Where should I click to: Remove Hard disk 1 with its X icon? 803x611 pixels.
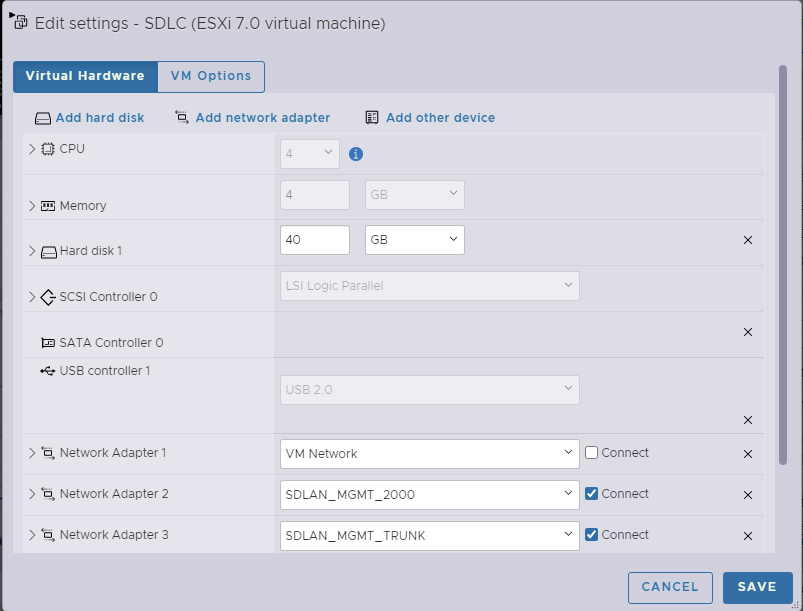[x=747, y=240]
